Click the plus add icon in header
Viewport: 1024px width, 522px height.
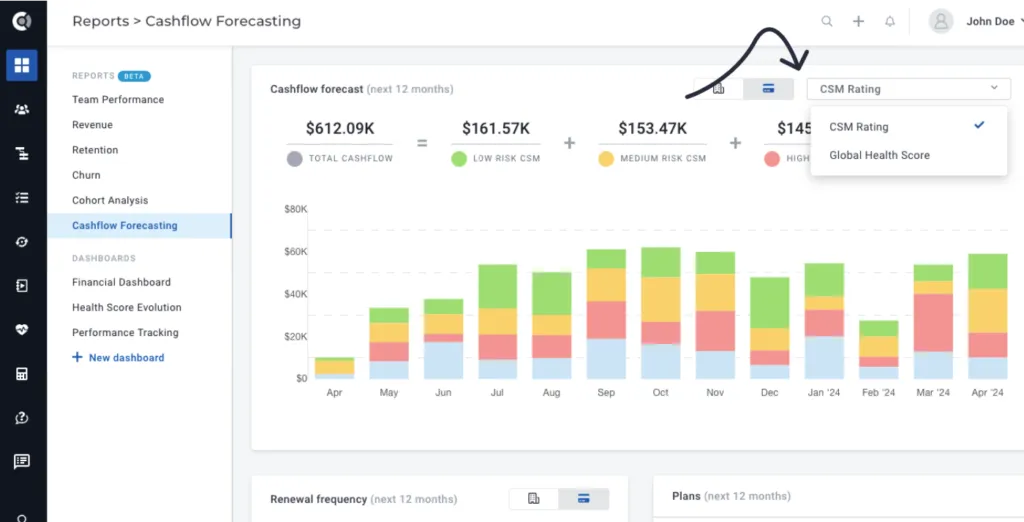858,22
